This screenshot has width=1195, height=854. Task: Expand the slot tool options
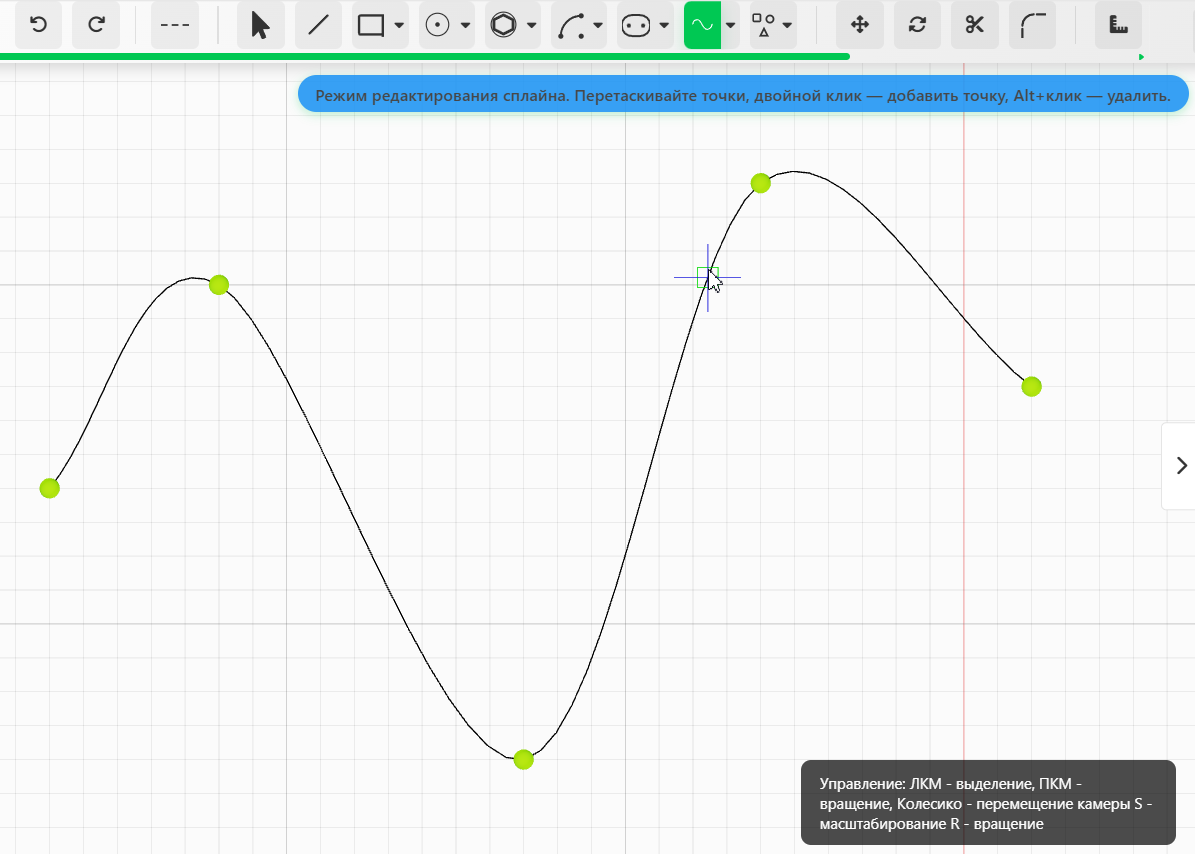665,25
